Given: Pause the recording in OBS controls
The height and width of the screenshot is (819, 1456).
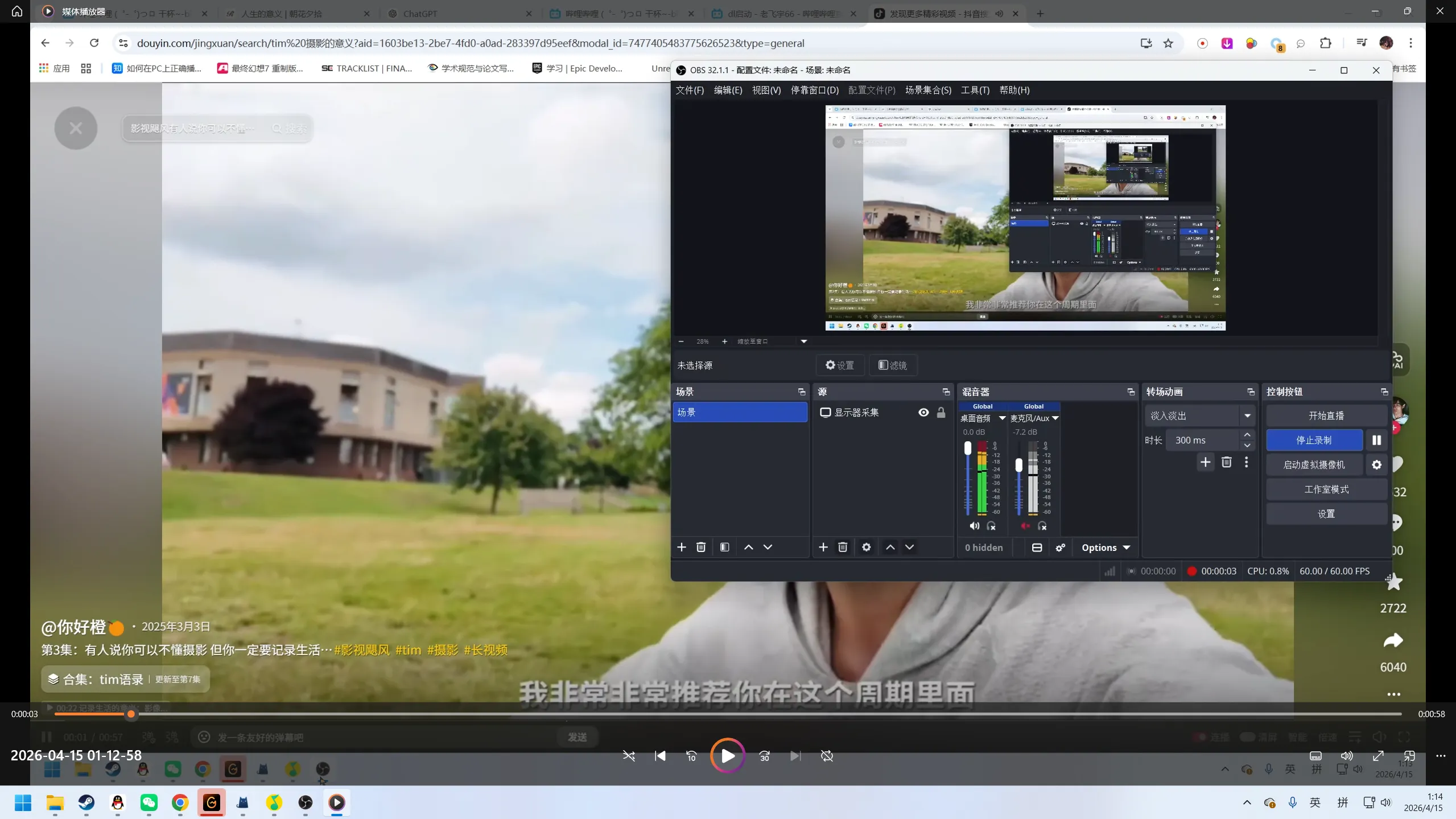Looking at the screenshot, I should point(1376,440).
